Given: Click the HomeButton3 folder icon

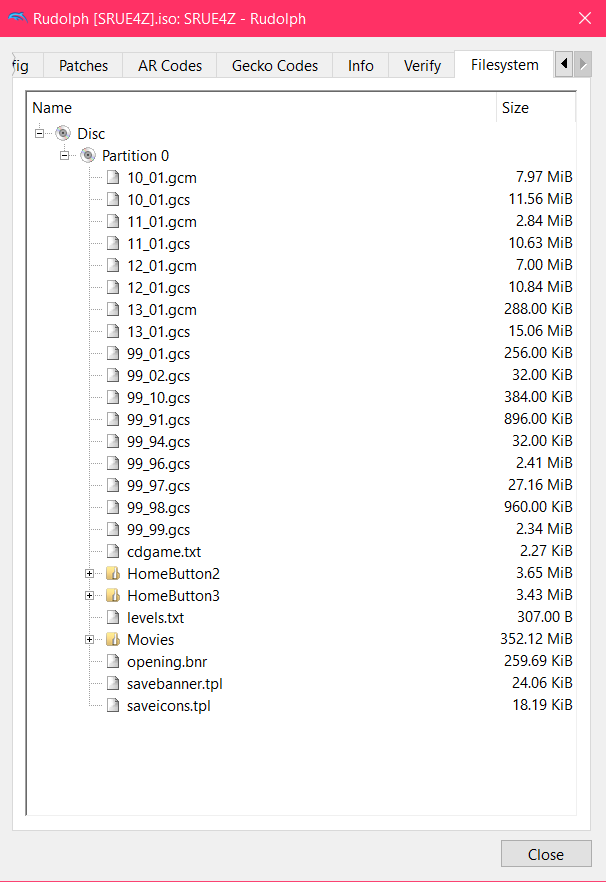Looking at the screenshot, I should (113, 596).
